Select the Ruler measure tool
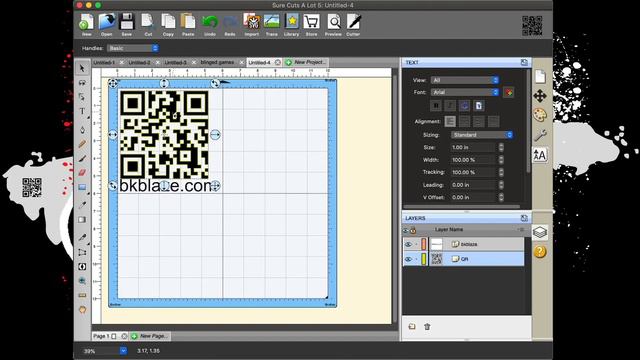Image resolution: width=640 pixels, height=360 pixels. tap(82, 295)
